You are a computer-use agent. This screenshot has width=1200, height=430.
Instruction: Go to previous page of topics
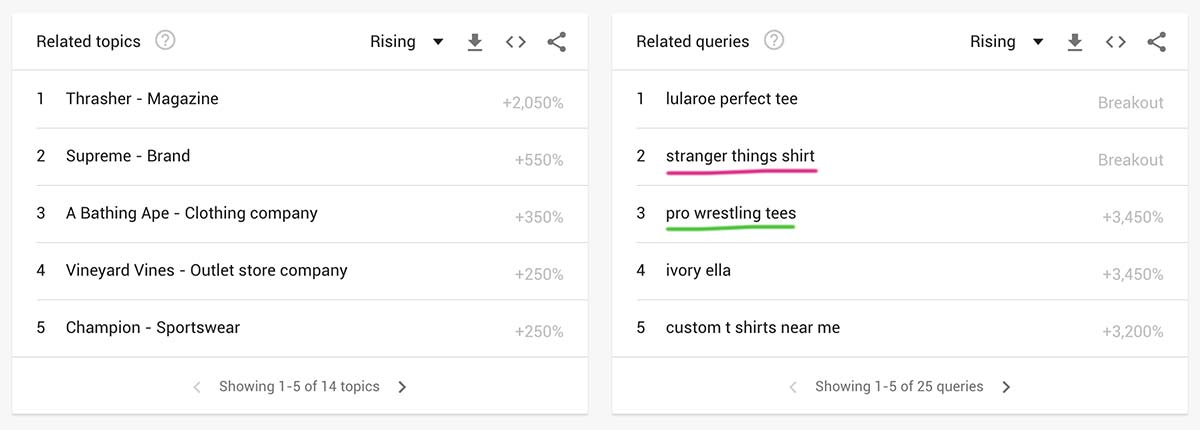point(197,387)
